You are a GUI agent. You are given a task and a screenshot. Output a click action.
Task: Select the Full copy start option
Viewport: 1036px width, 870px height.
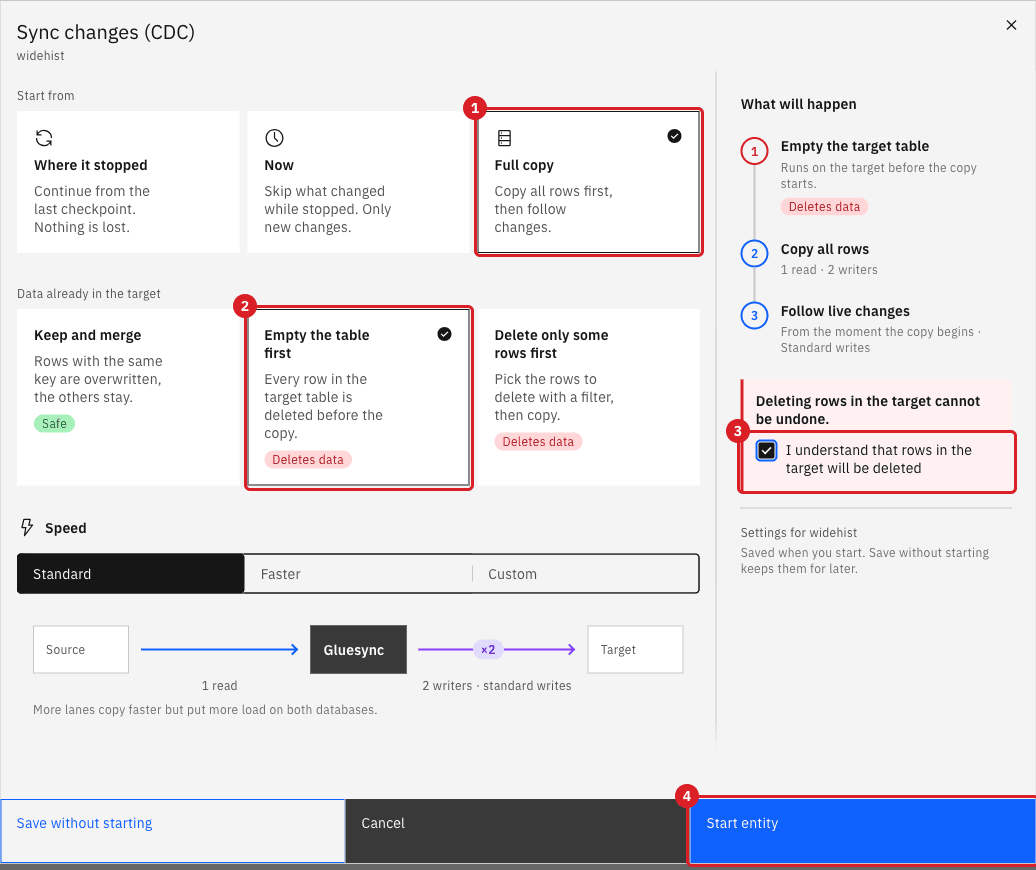[588, 182]
